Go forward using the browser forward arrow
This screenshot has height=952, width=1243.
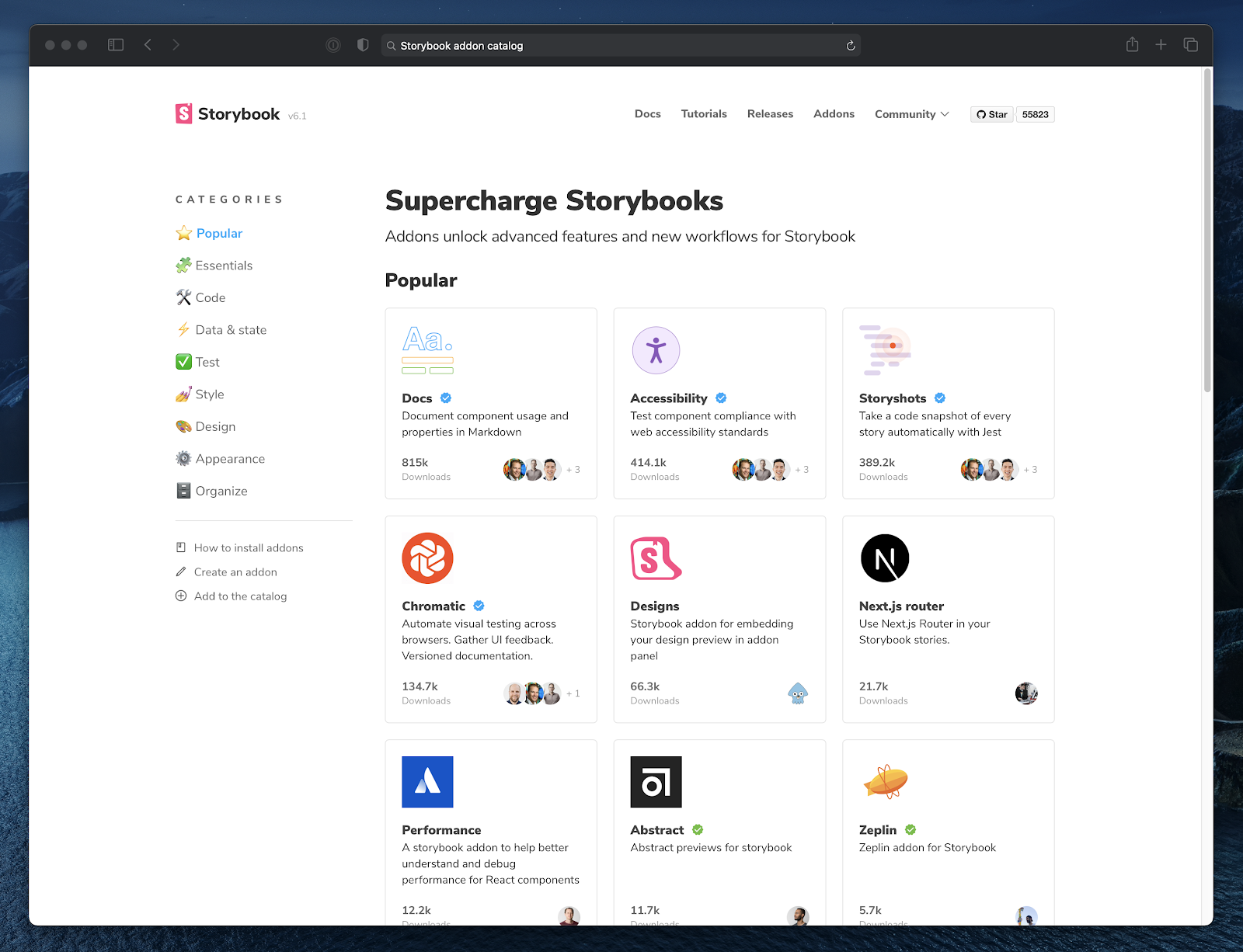[176, 45]
